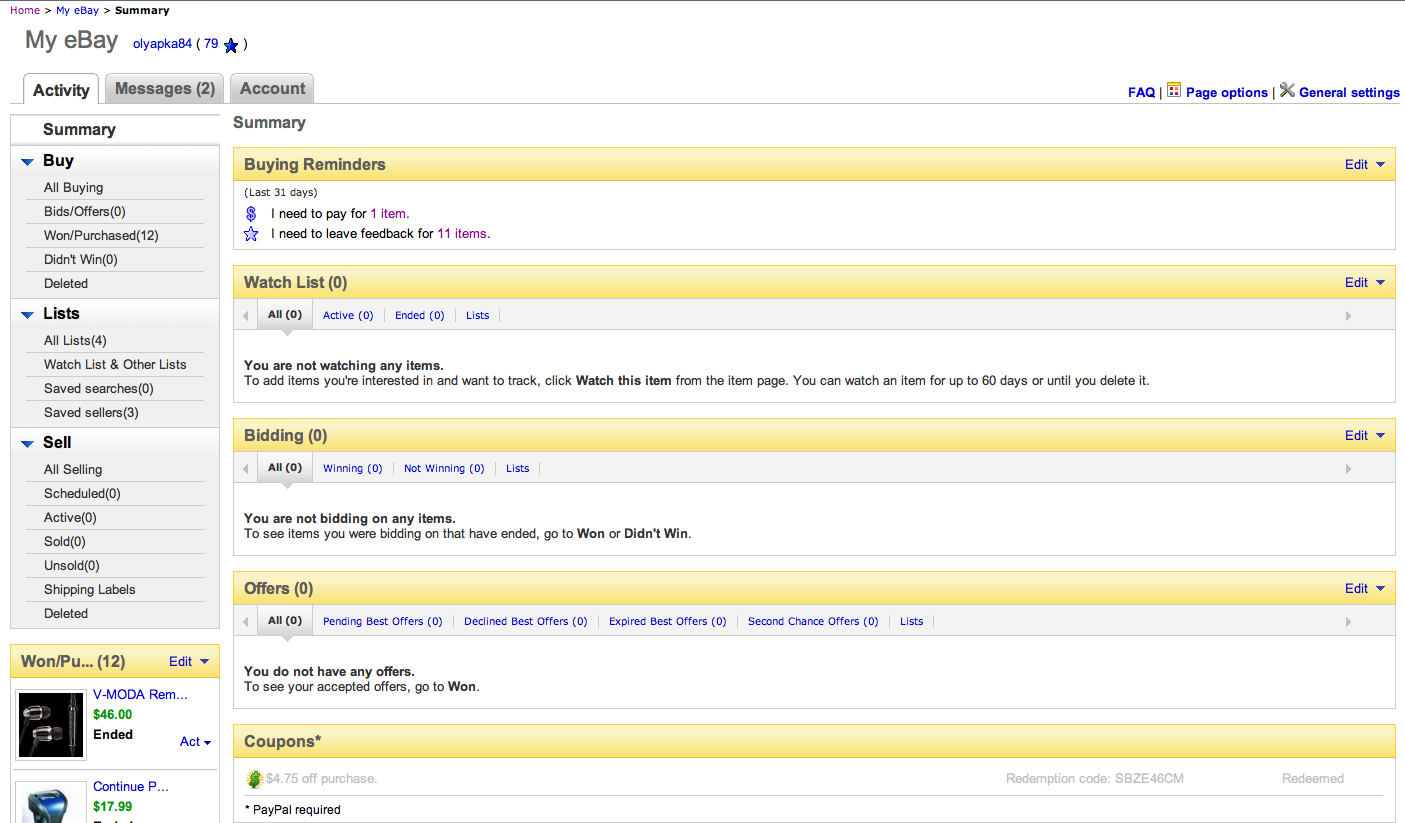Select Active (0) tab in Watch List

pos(348,316)
